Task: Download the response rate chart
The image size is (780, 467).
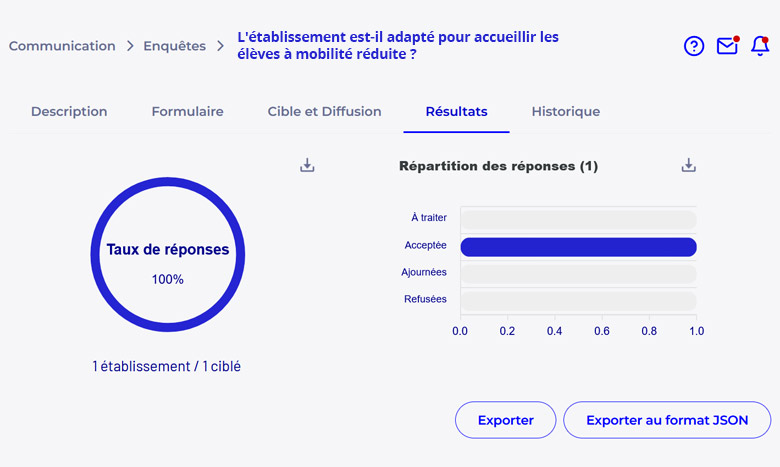Action: [307, 165]
